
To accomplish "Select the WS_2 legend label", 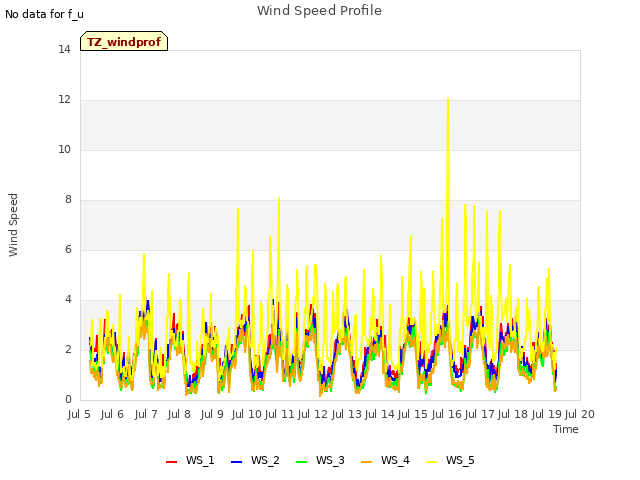I will [265, 460].
